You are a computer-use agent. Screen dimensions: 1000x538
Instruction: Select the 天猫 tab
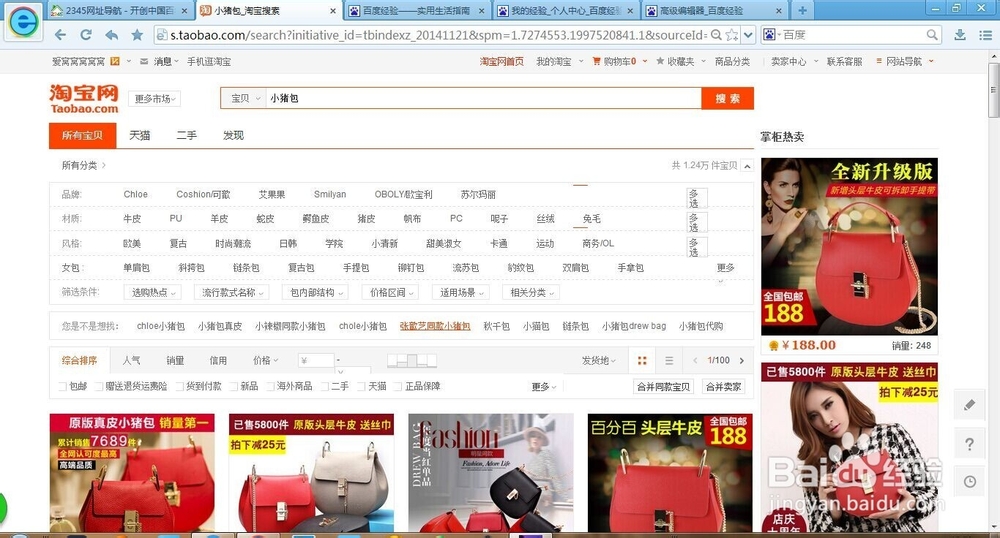[x=140, y=135]
